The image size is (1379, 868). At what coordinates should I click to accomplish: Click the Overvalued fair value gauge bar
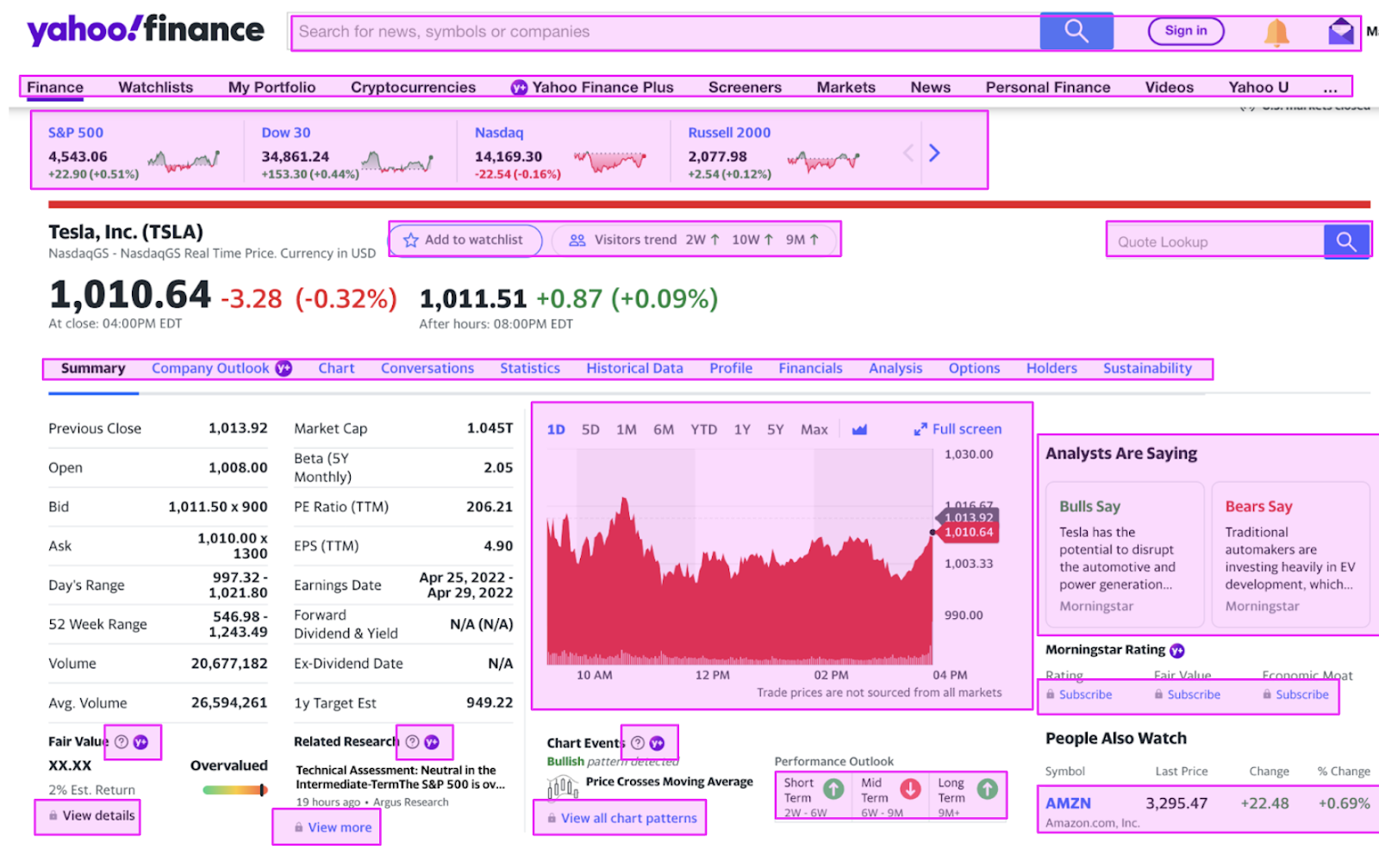[x=235, y=790]
